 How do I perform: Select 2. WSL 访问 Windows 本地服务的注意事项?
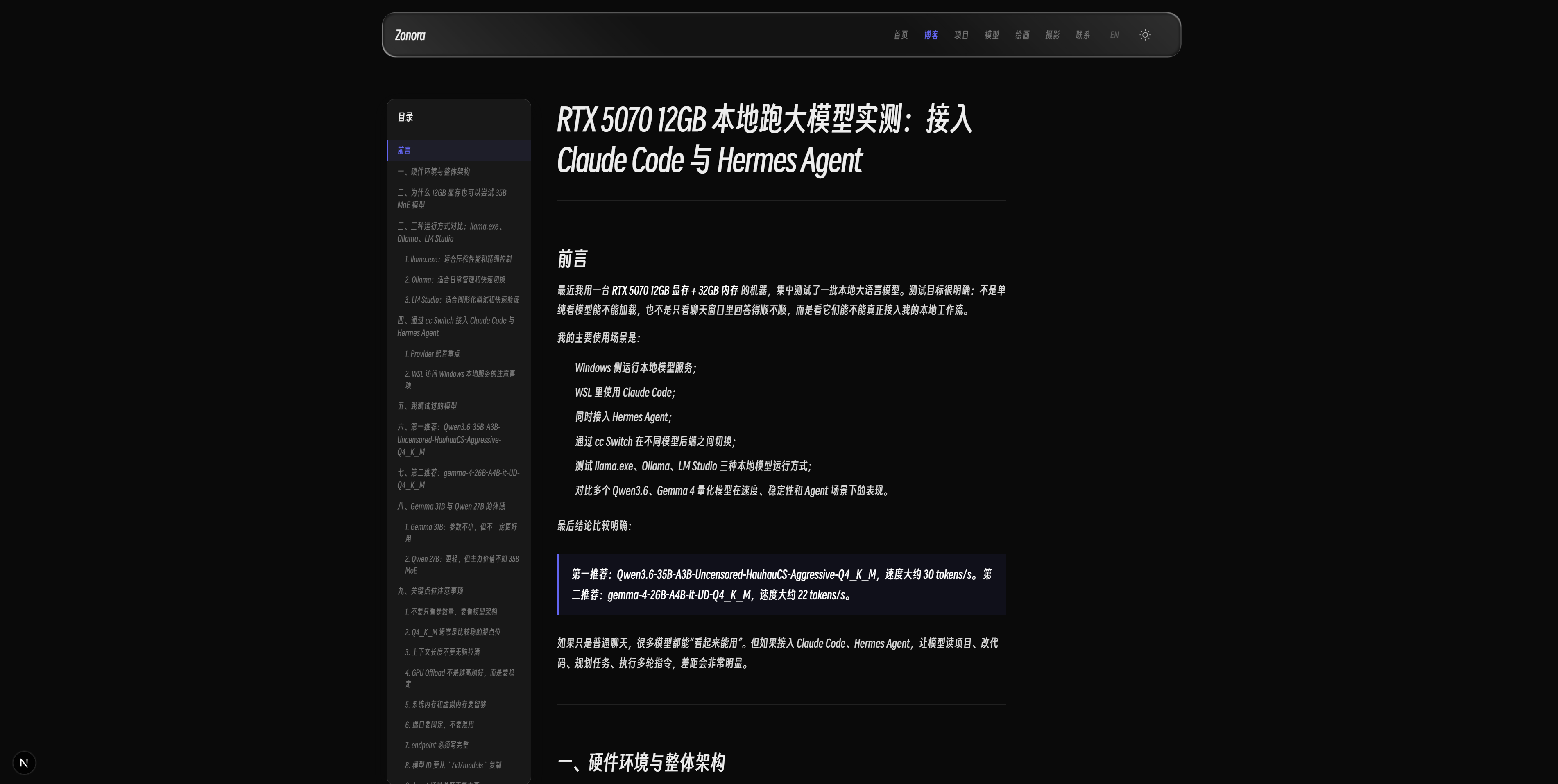point(460,380)
